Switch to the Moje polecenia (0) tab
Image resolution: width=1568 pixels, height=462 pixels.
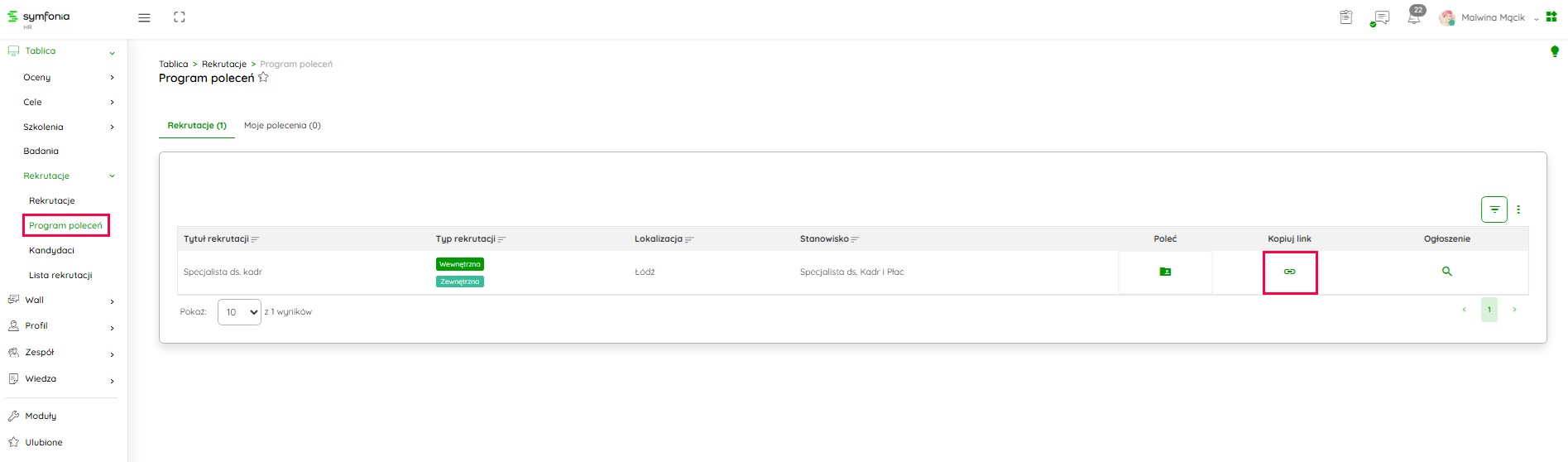[282, 126]
